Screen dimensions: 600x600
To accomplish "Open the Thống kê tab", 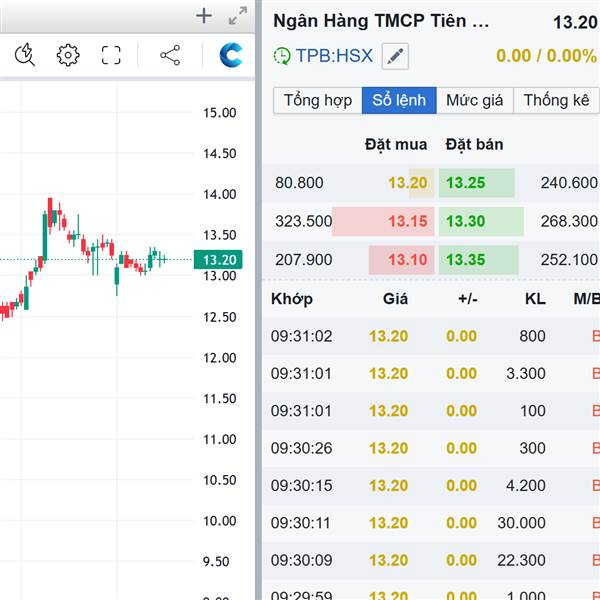I will pos(556,100).
